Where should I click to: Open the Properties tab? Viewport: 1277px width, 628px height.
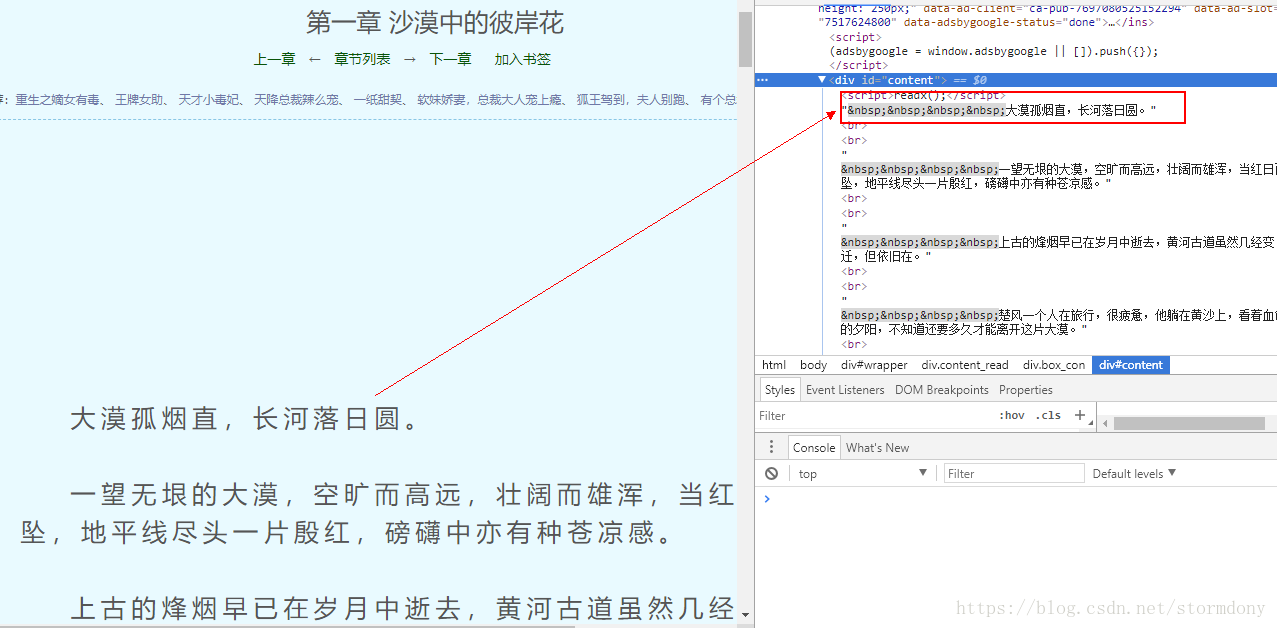click(1025, 390)
